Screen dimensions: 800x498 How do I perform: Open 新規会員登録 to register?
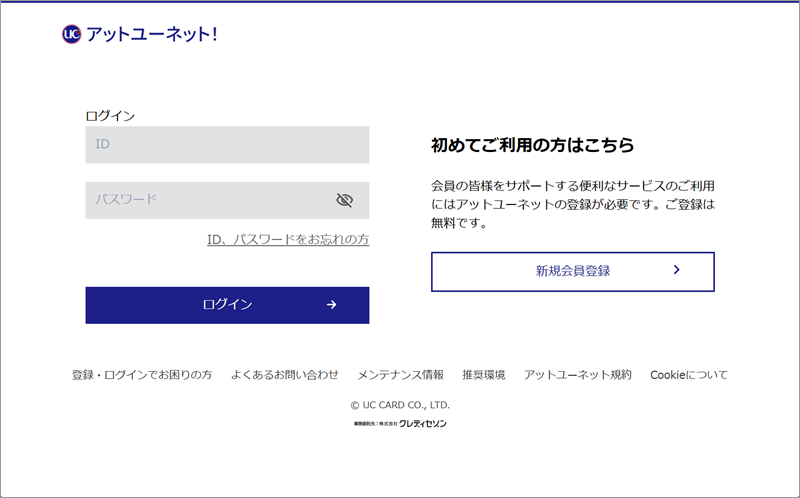click(x=572, y=271)
